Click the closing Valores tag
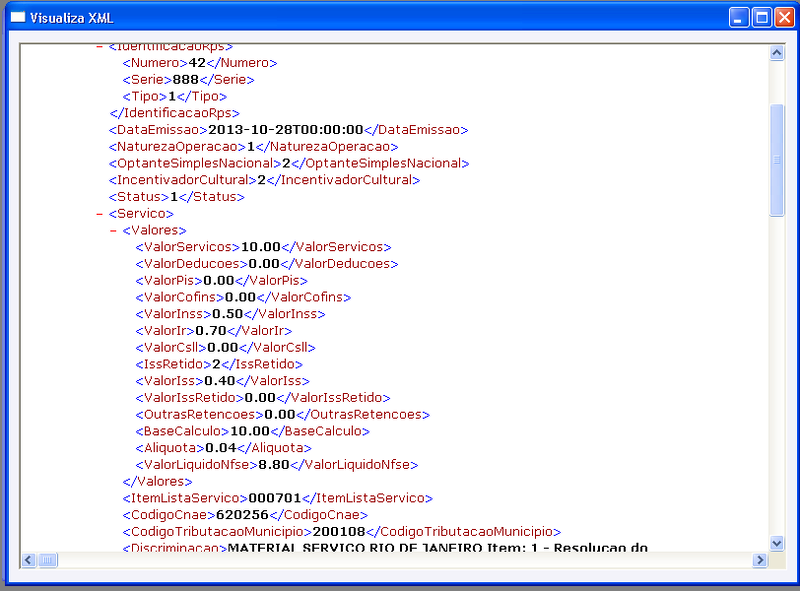 157,482
